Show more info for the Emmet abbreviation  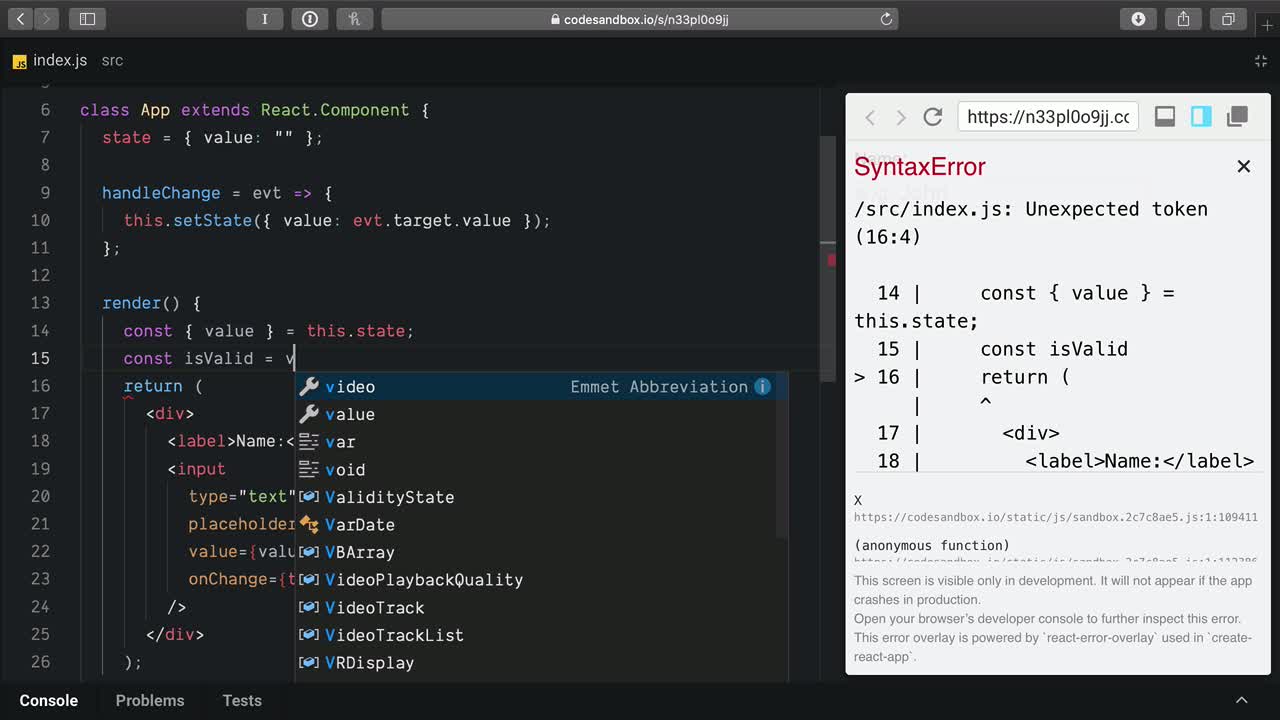tap(763, 387)
